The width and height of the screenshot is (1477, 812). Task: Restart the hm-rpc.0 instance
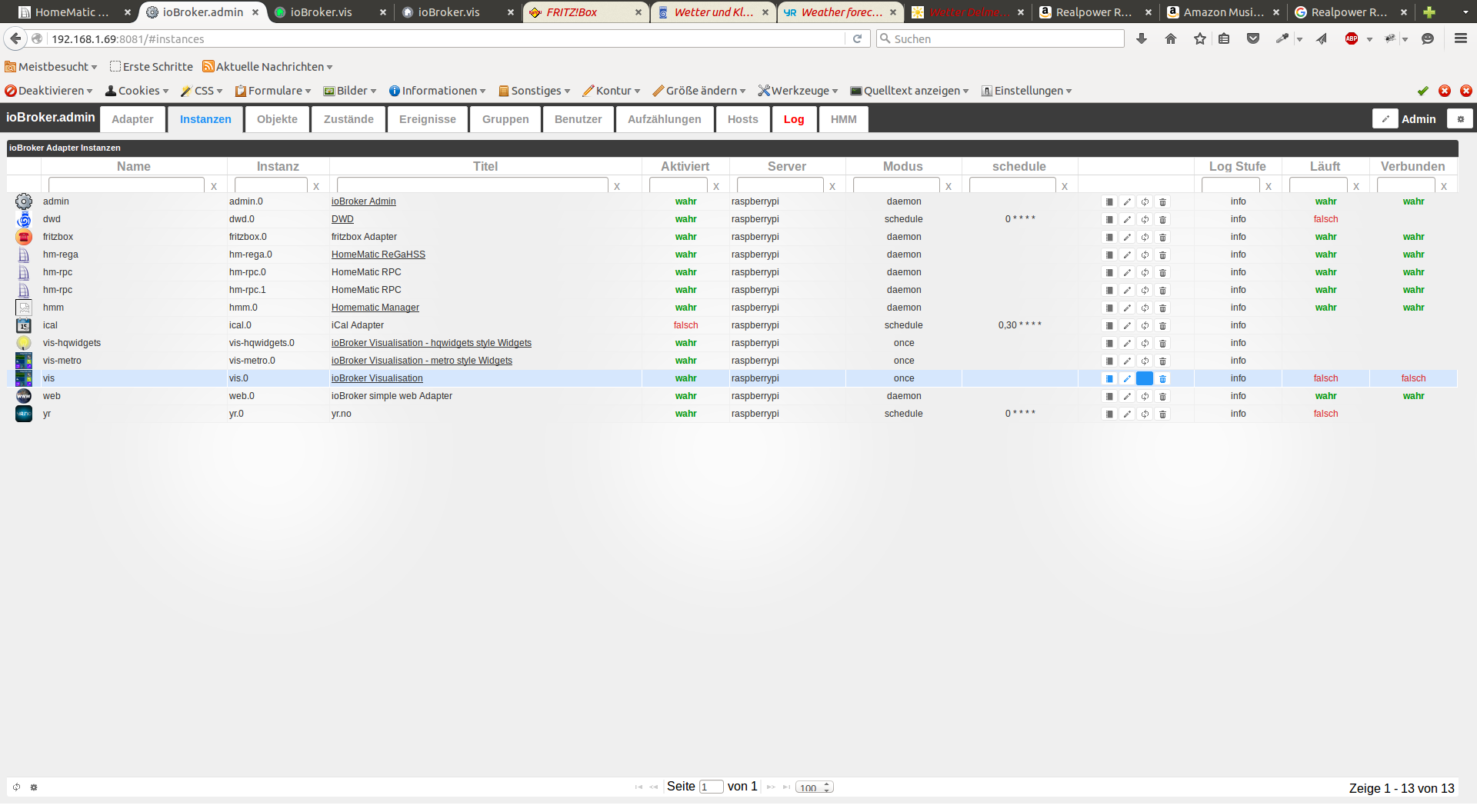coord(1145,272)
